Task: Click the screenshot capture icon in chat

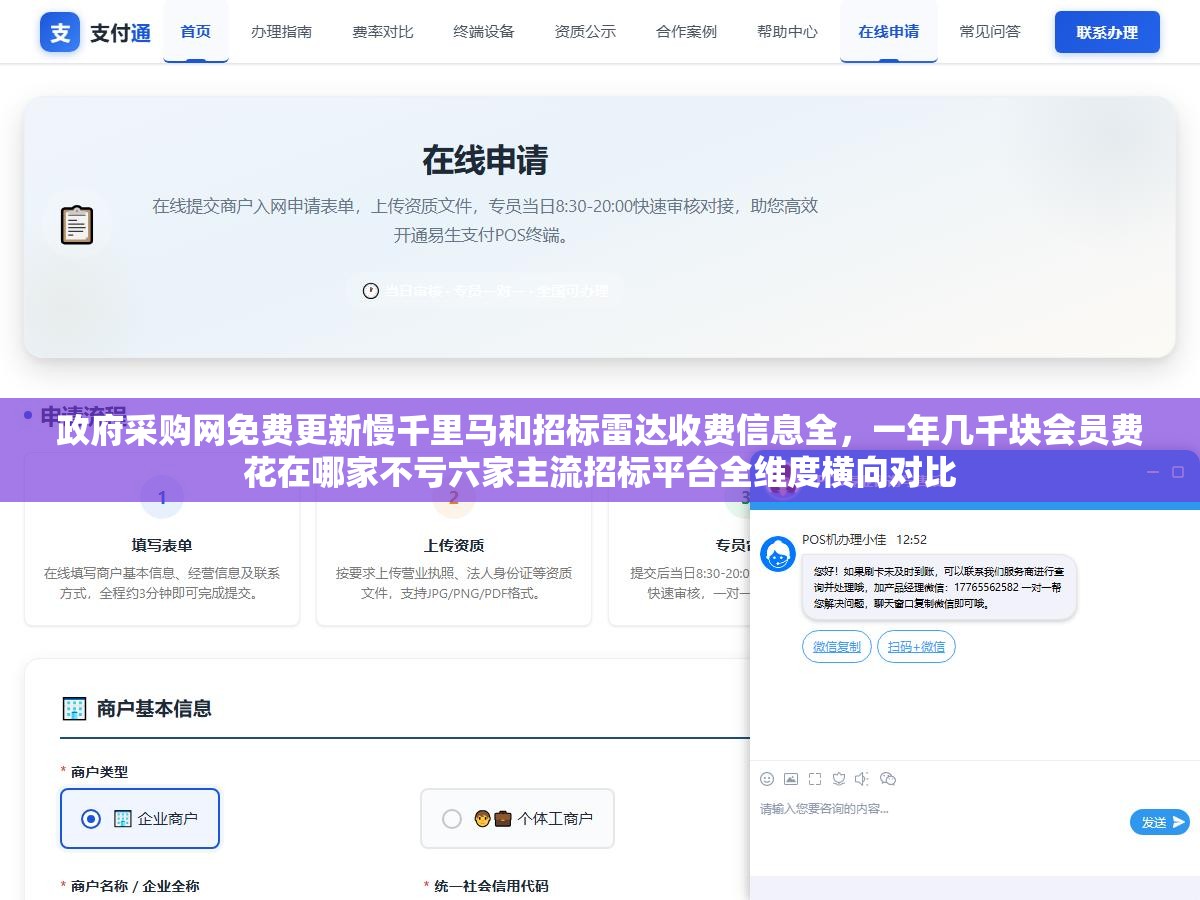Action: point(815,779)
